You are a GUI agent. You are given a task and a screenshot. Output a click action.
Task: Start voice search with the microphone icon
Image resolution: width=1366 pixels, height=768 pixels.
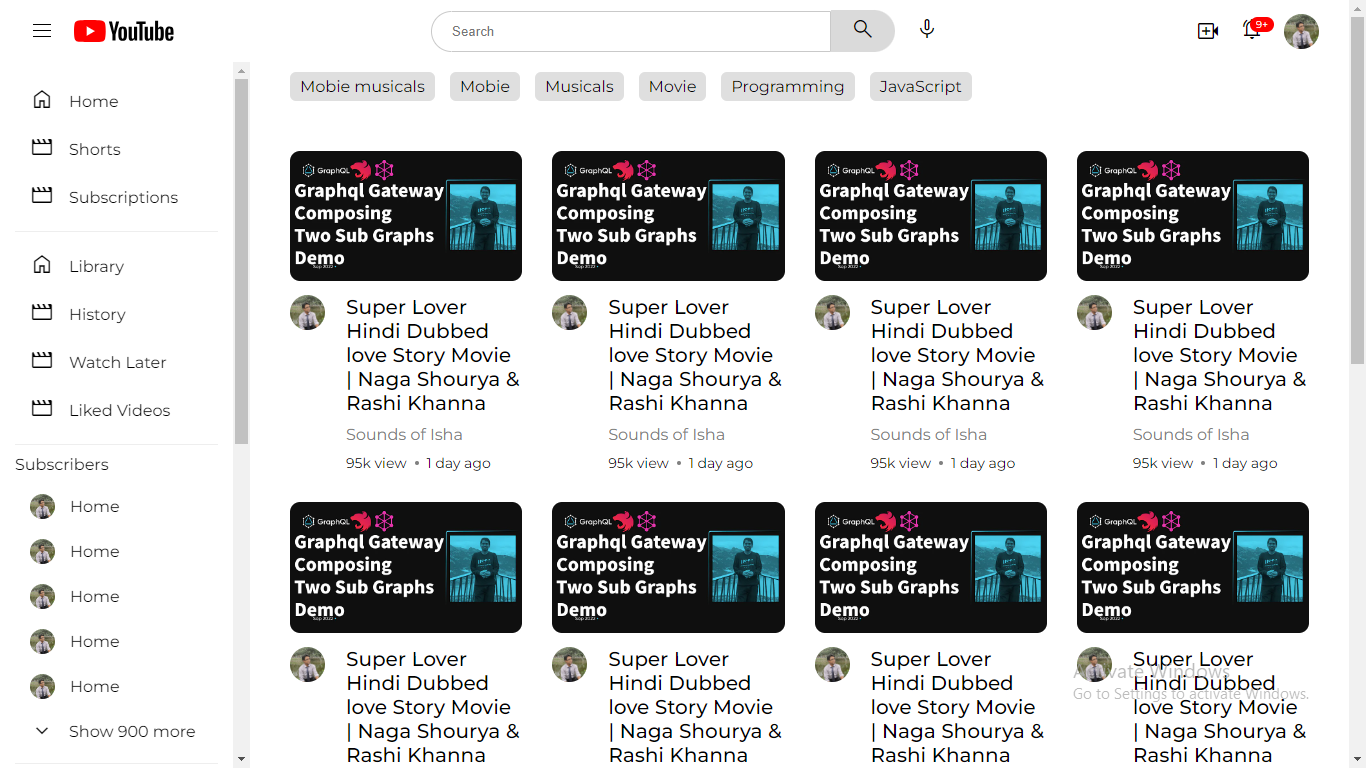click(927, 30)
